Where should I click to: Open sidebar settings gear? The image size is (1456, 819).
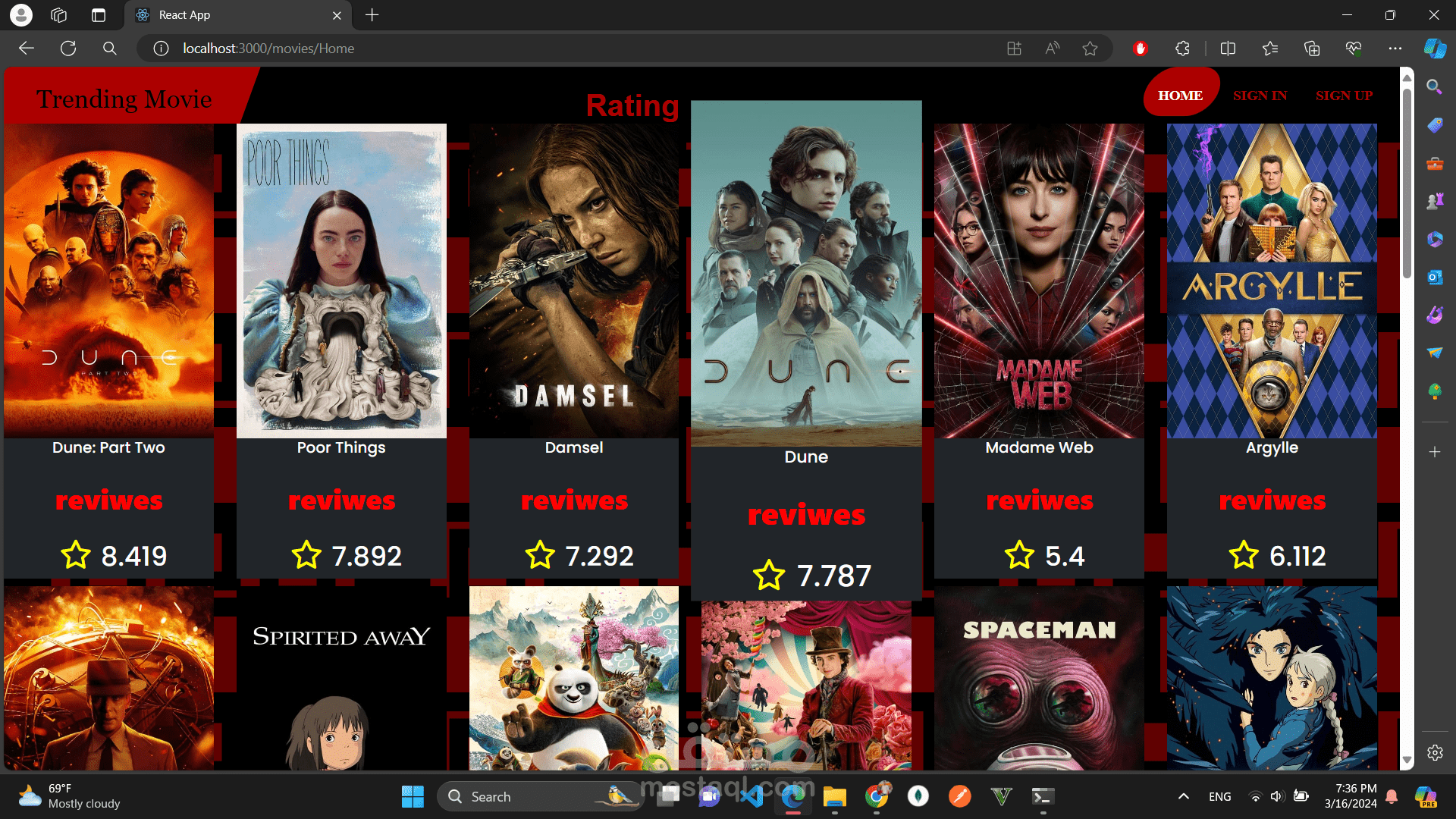(1434, 752)
